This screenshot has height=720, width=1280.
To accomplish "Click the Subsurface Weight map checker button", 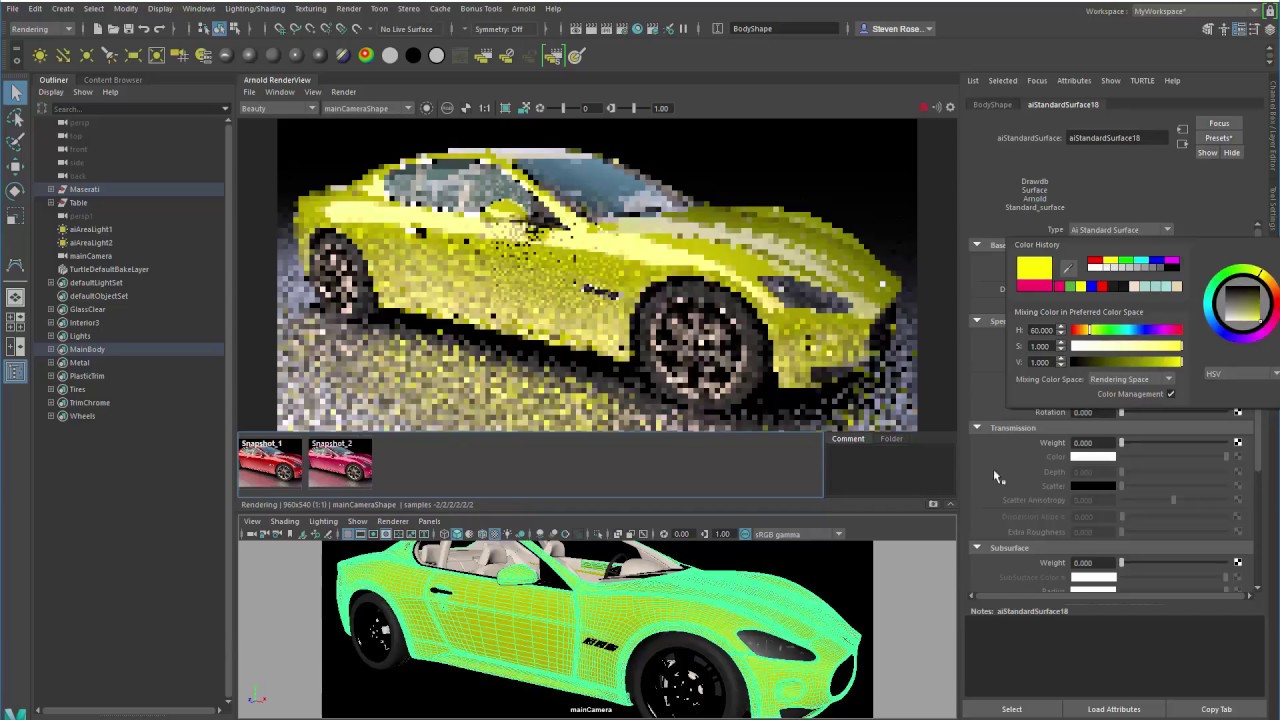I will (1238, 562).
